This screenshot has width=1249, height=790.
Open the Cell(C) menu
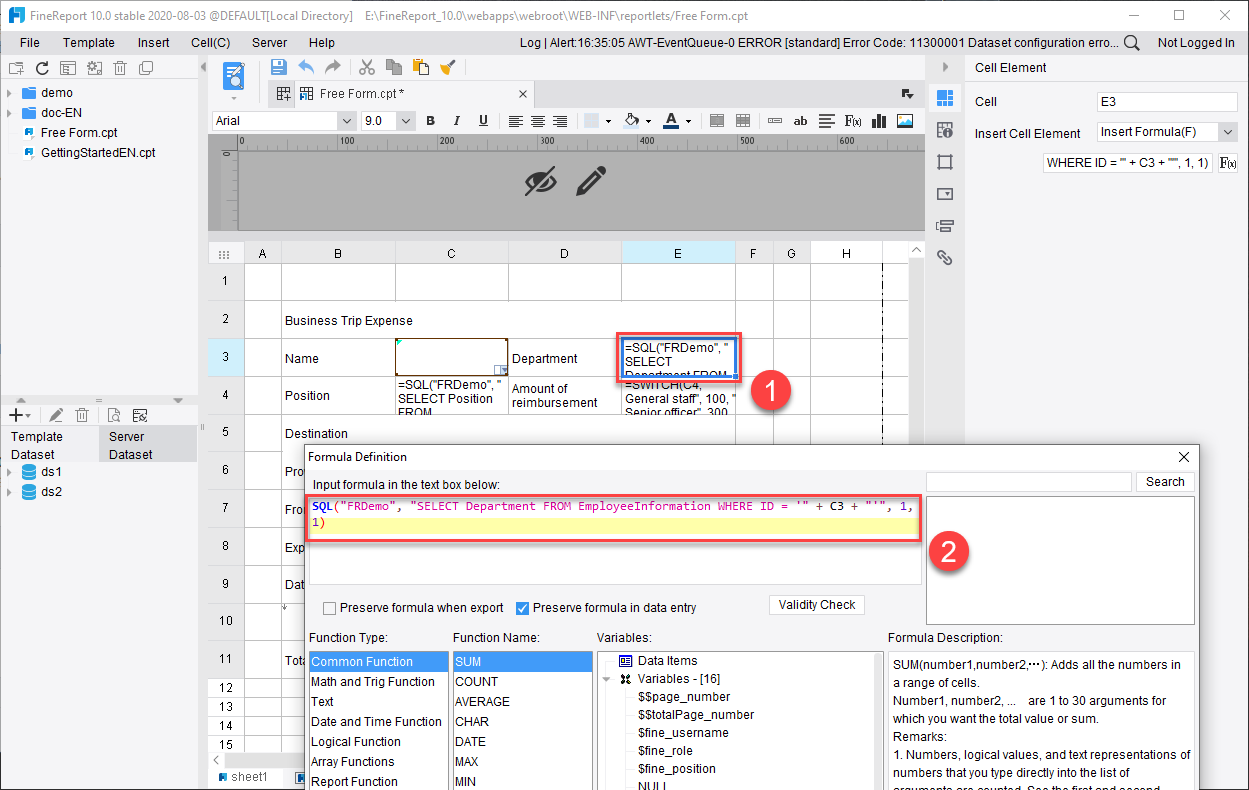click(211, 43)
